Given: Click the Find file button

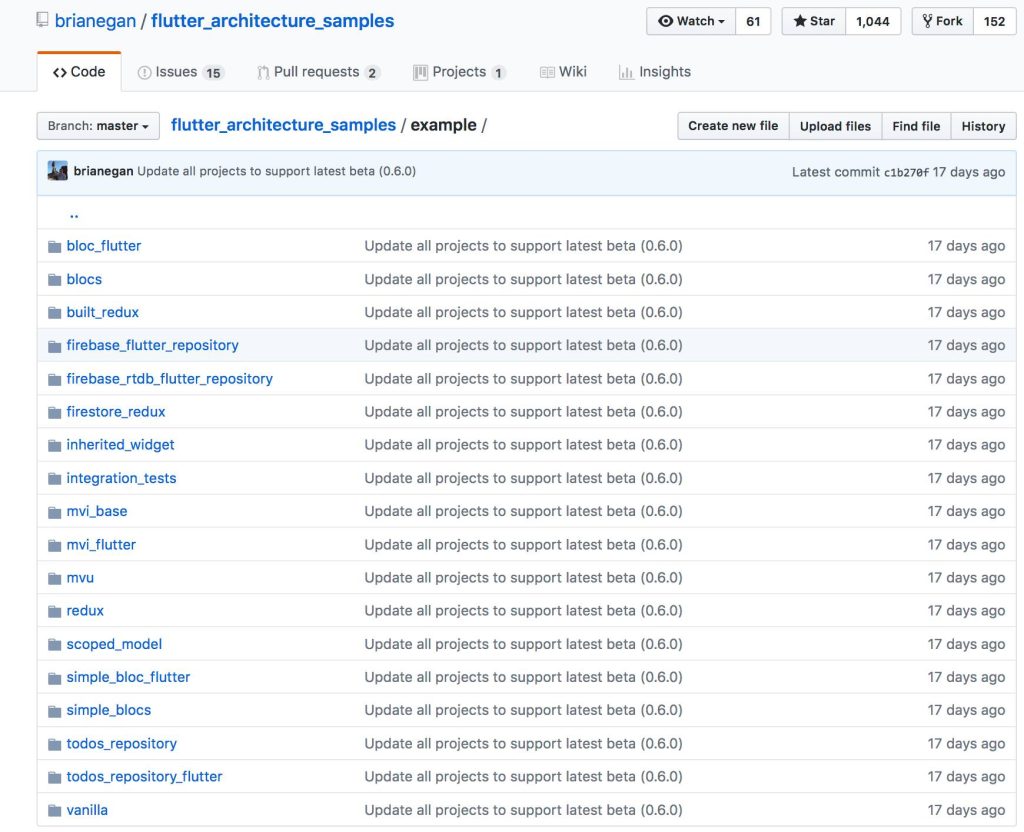Looking at the screenshot, I should [x=916, y=126].
